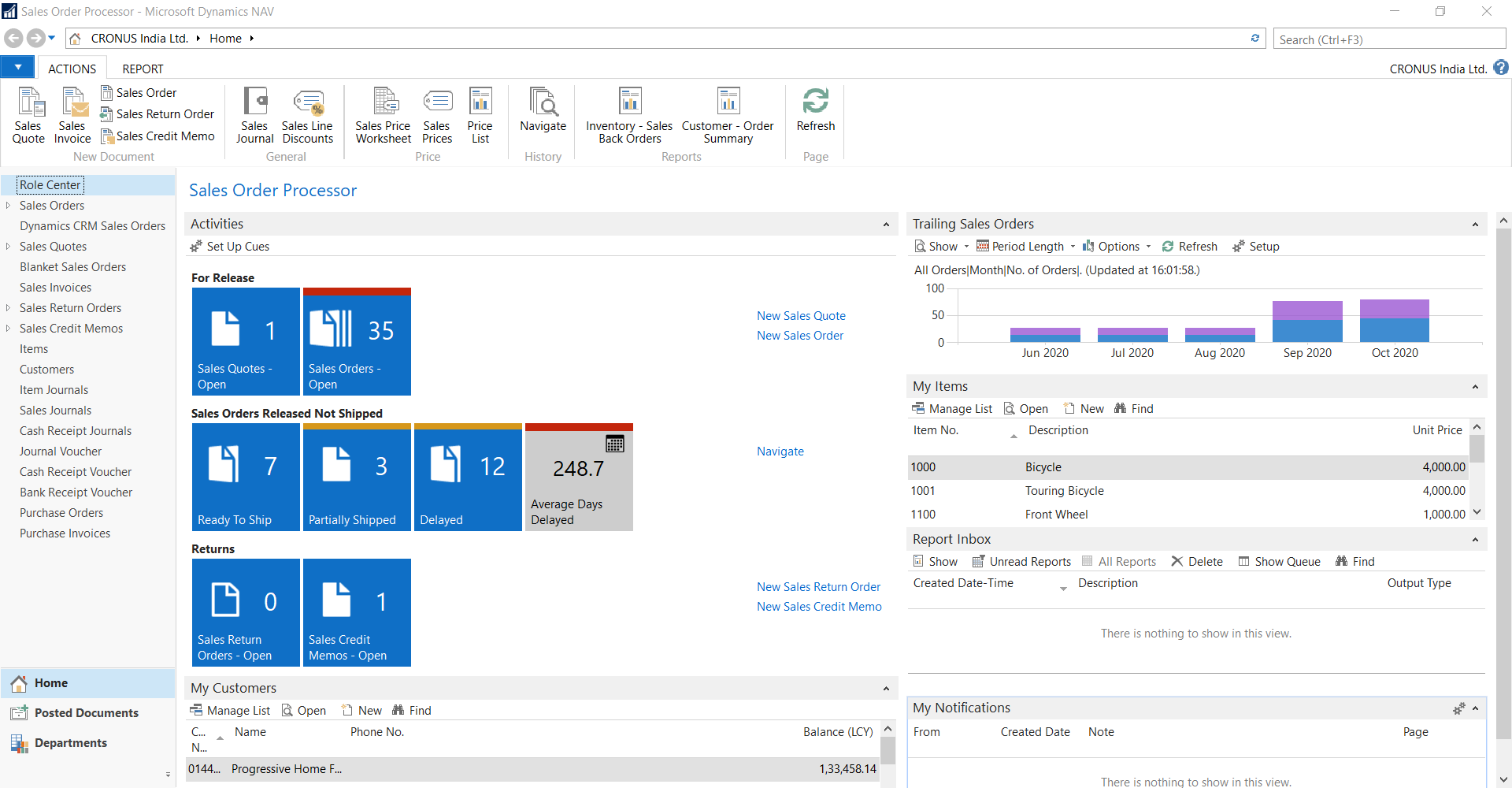Open the Home navigation pane button

click(x=87, y=683)
